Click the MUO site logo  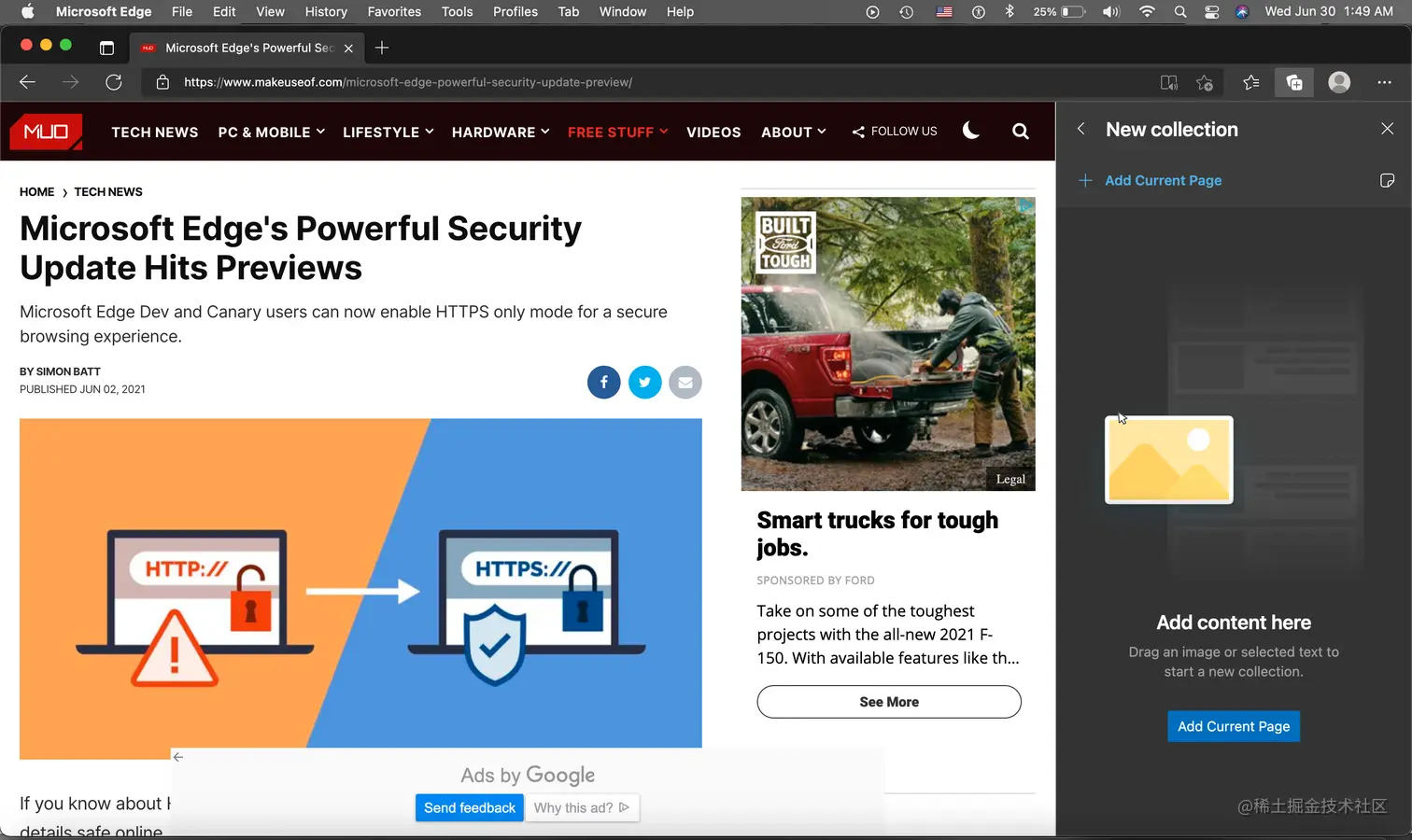click(x=46, y=132)
